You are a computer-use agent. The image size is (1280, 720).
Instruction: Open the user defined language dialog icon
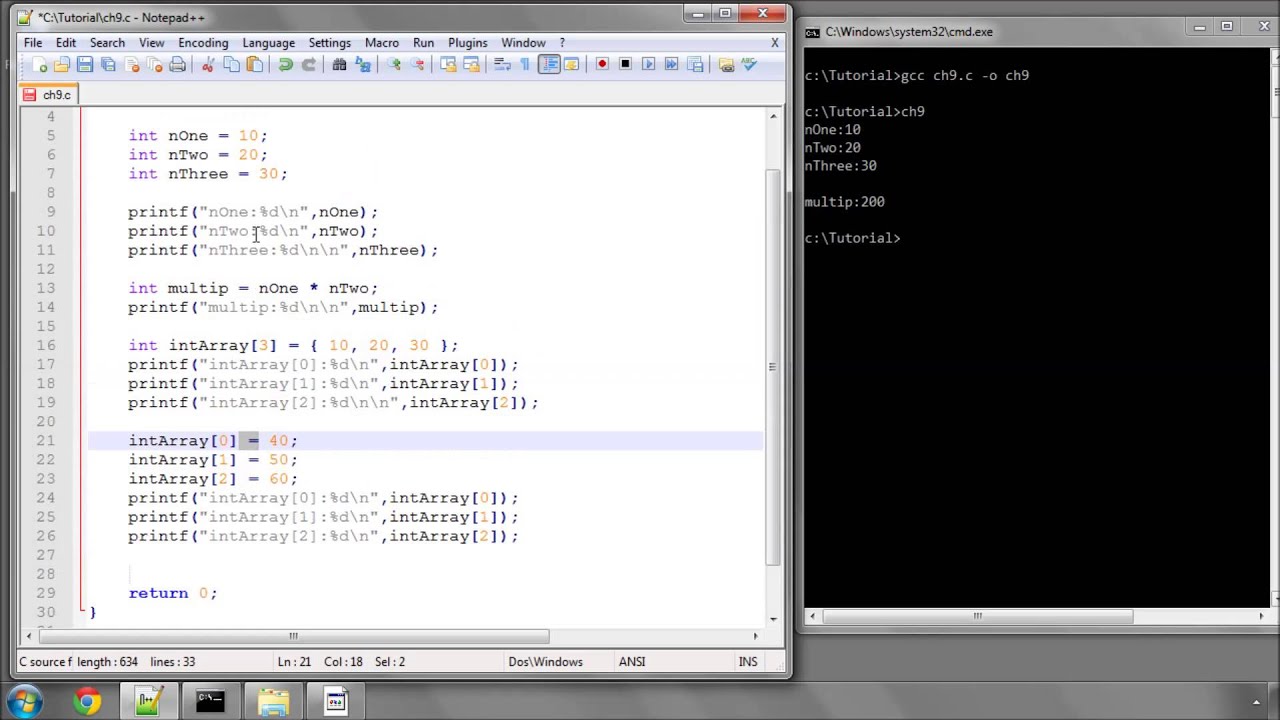click(571, 65)
